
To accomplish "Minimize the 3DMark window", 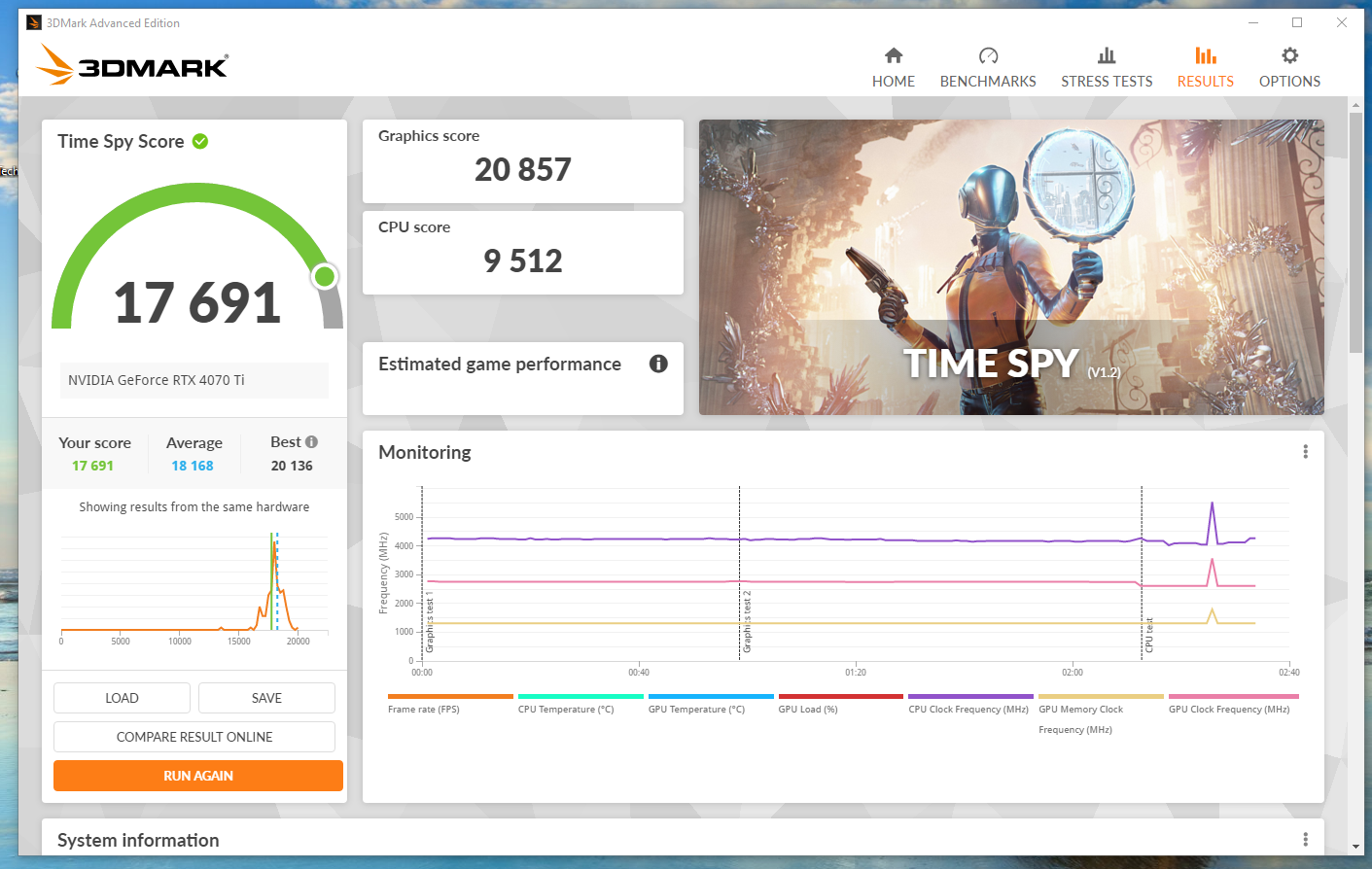I will pos(1253,22).
